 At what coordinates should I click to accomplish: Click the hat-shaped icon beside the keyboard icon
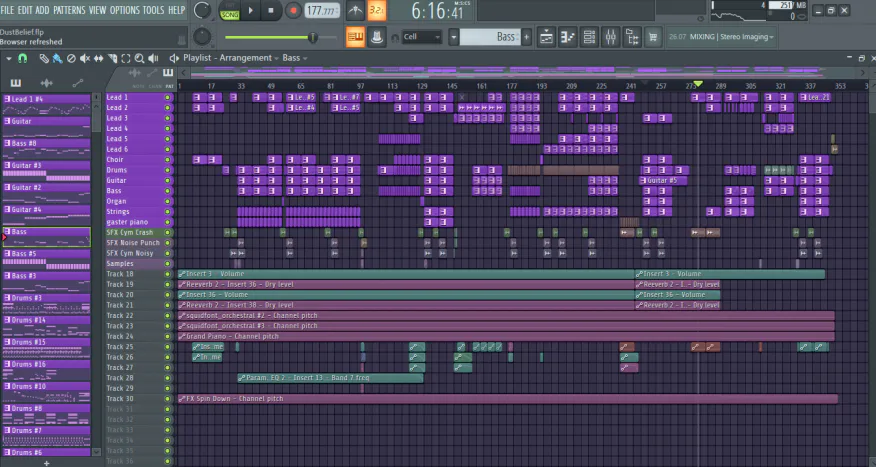point(377,37)
